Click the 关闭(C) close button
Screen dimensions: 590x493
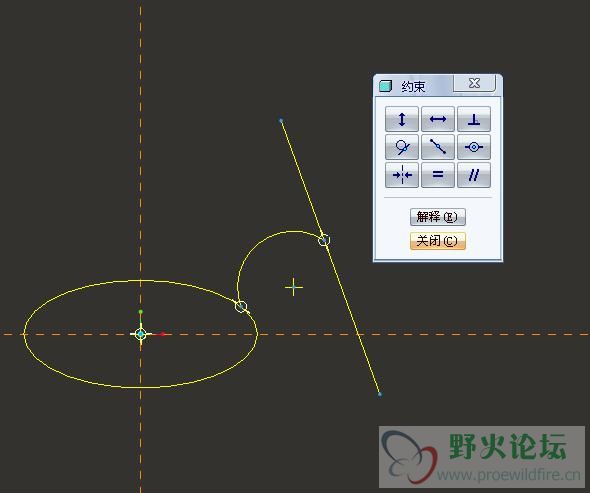click(x=438, y=241)
